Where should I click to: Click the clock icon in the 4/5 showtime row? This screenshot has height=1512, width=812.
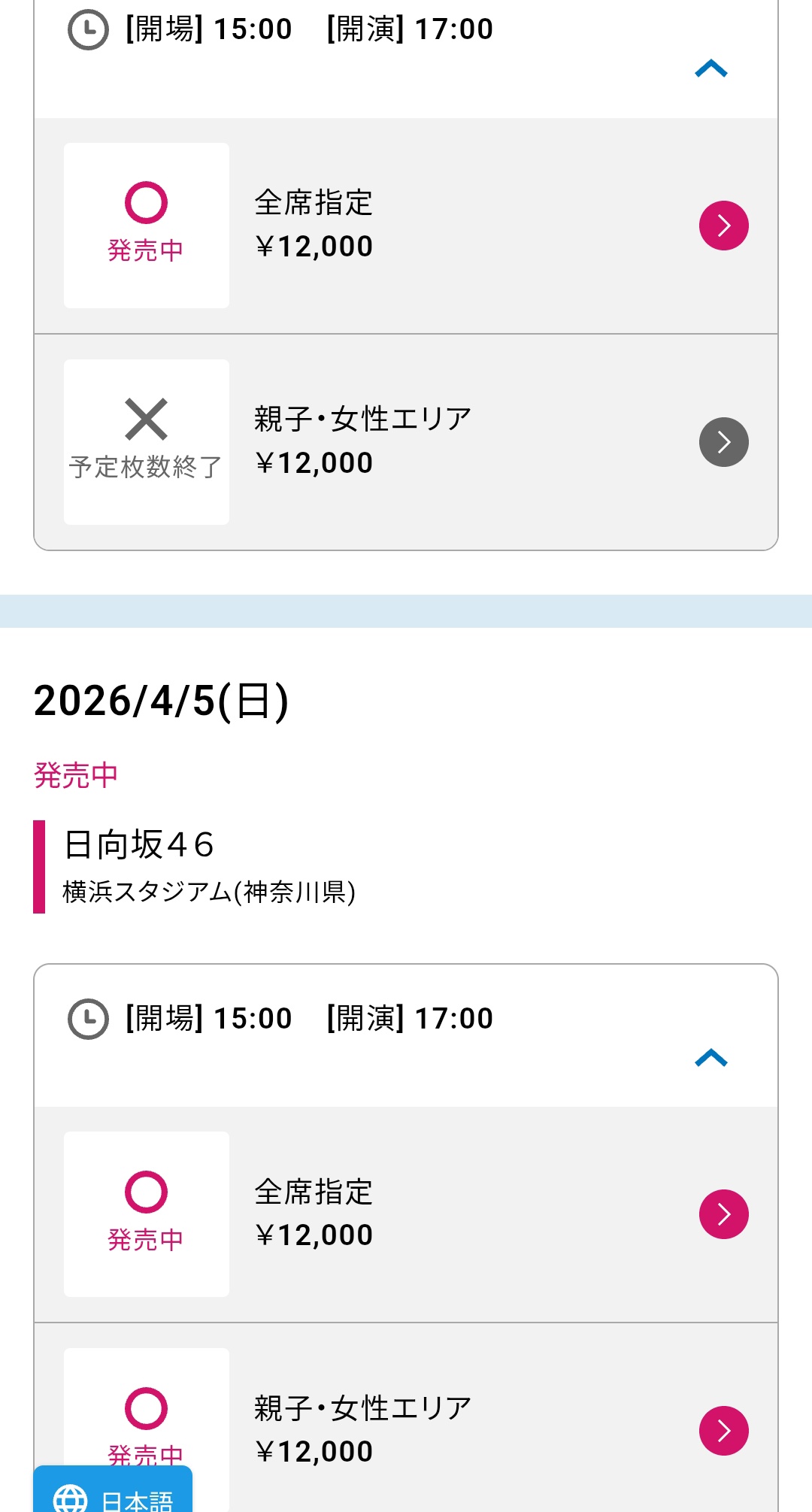(x=89, y=1019)
